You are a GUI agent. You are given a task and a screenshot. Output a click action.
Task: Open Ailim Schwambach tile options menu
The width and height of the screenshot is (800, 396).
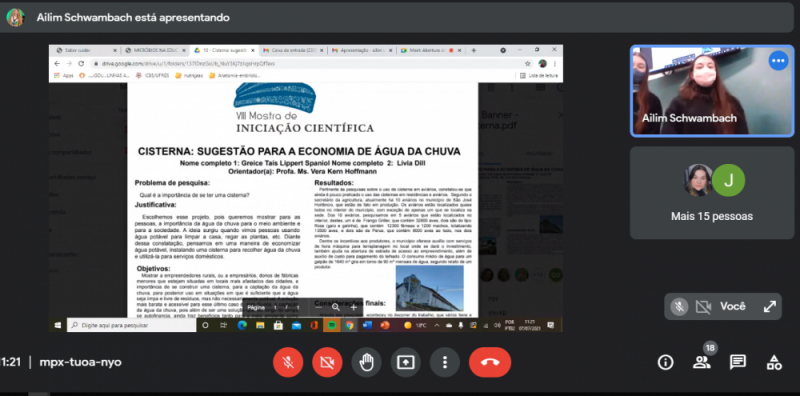coord(779,61)
